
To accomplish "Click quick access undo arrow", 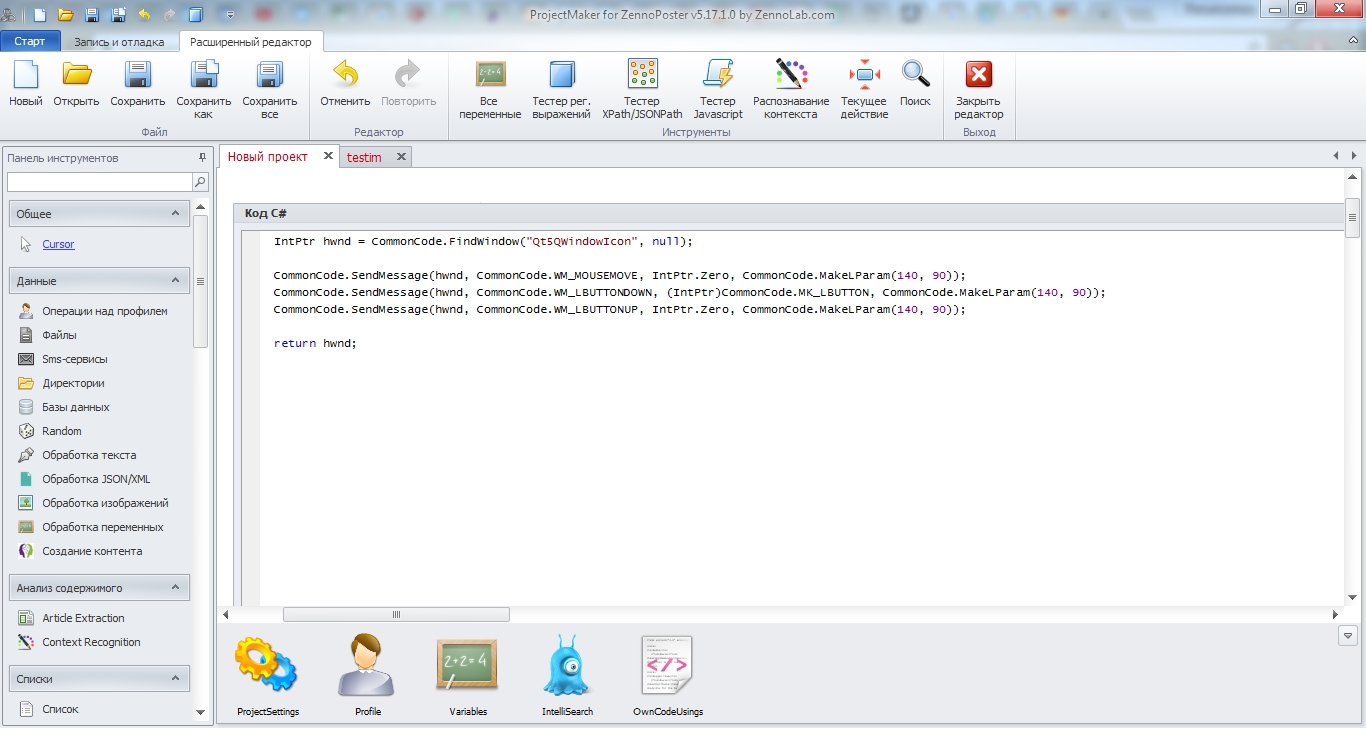I will pos(144,15).
